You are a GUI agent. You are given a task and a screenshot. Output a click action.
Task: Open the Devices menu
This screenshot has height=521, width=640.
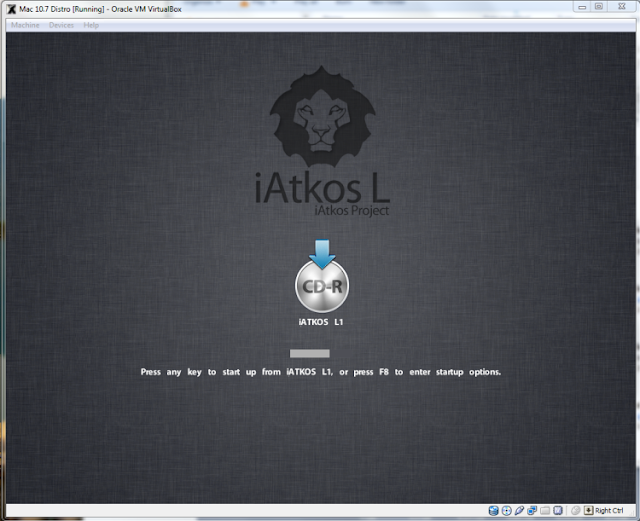(x=61, y=25)
